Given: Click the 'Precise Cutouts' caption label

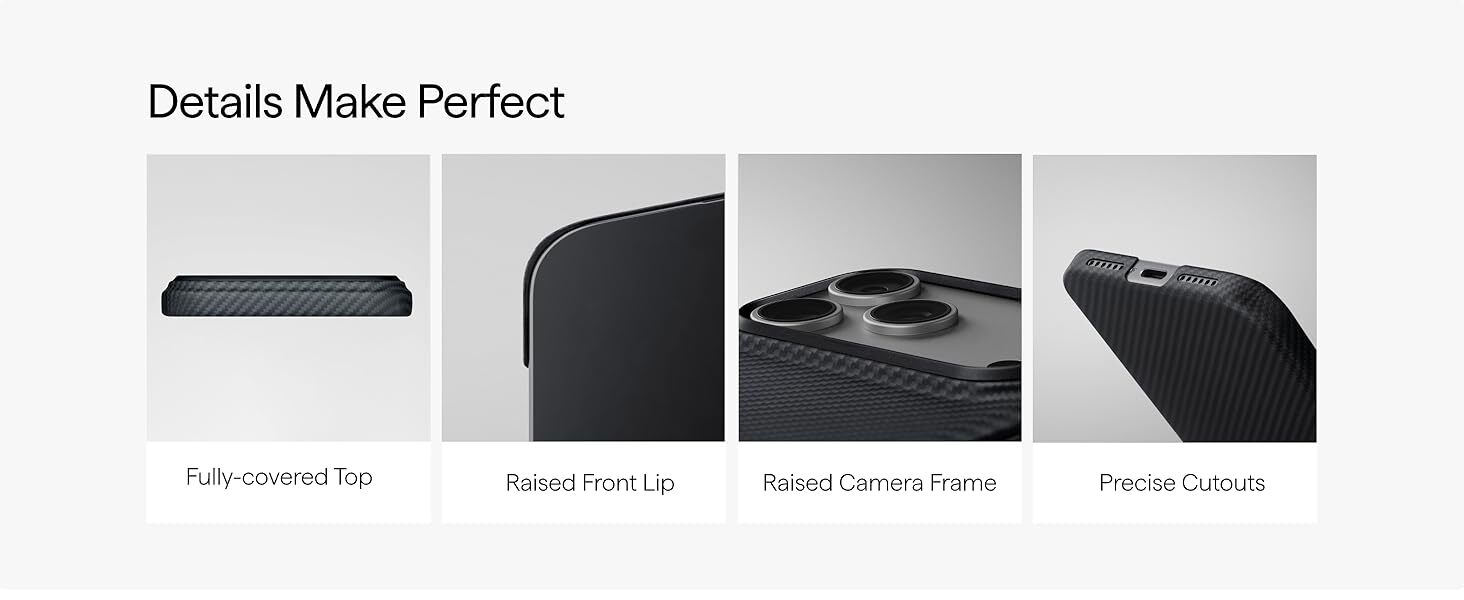Looking at the screenshot, I should [1182, 483].
